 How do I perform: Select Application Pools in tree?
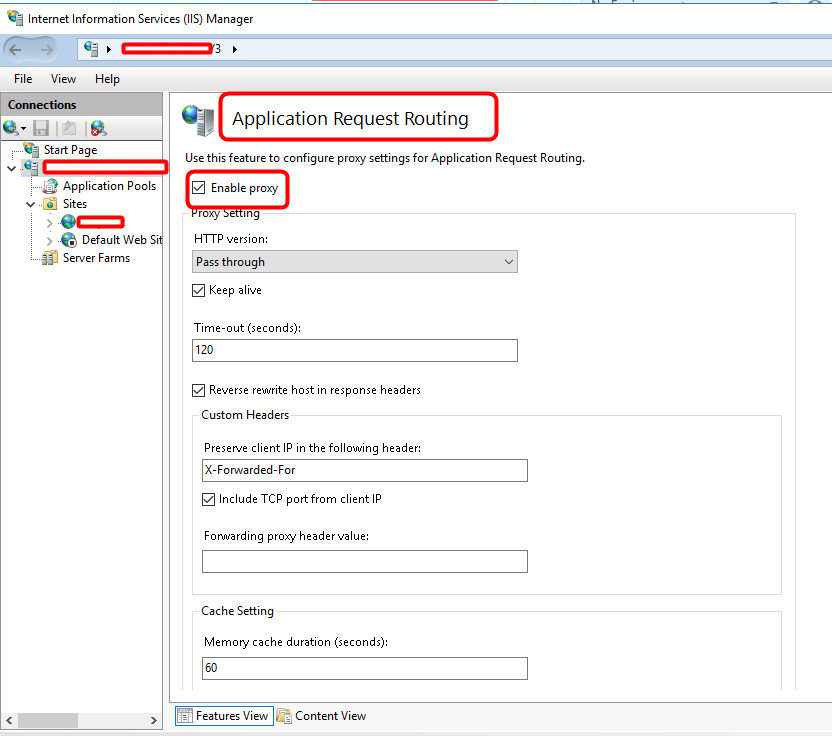[109, 186]
